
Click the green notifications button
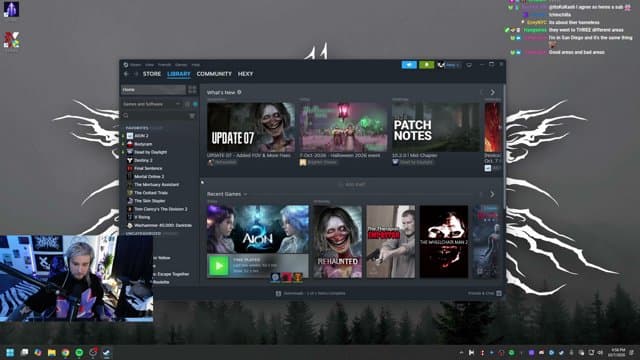click(427, 65)
